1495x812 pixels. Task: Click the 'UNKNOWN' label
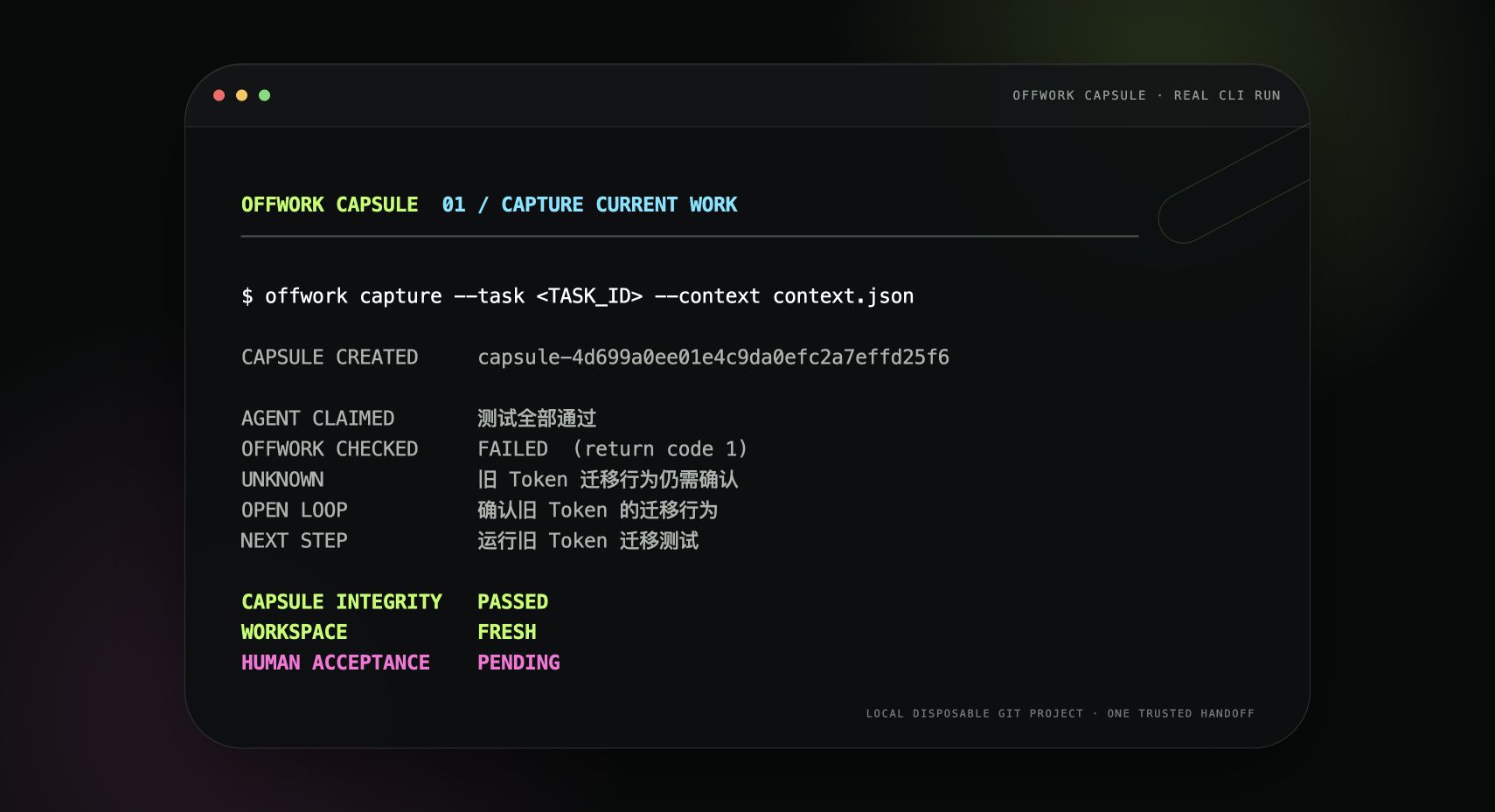[x=282, y=480]
